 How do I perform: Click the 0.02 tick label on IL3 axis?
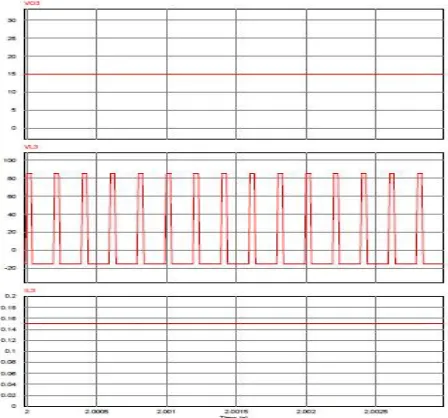(x=9, y=395)
